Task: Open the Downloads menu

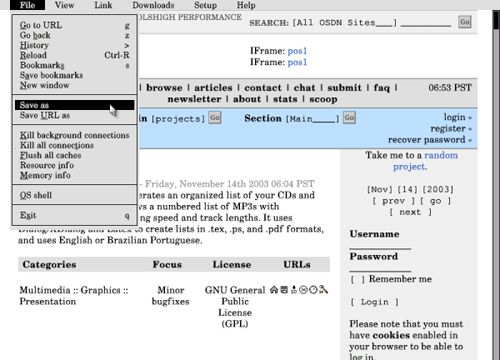Action: point(153,5)
